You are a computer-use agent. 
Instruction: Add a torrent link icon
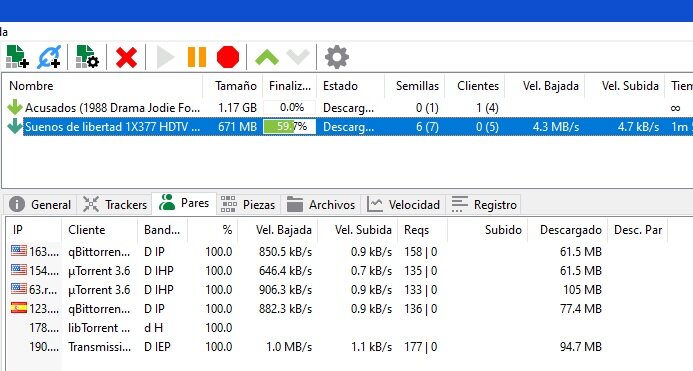point(49,57)
